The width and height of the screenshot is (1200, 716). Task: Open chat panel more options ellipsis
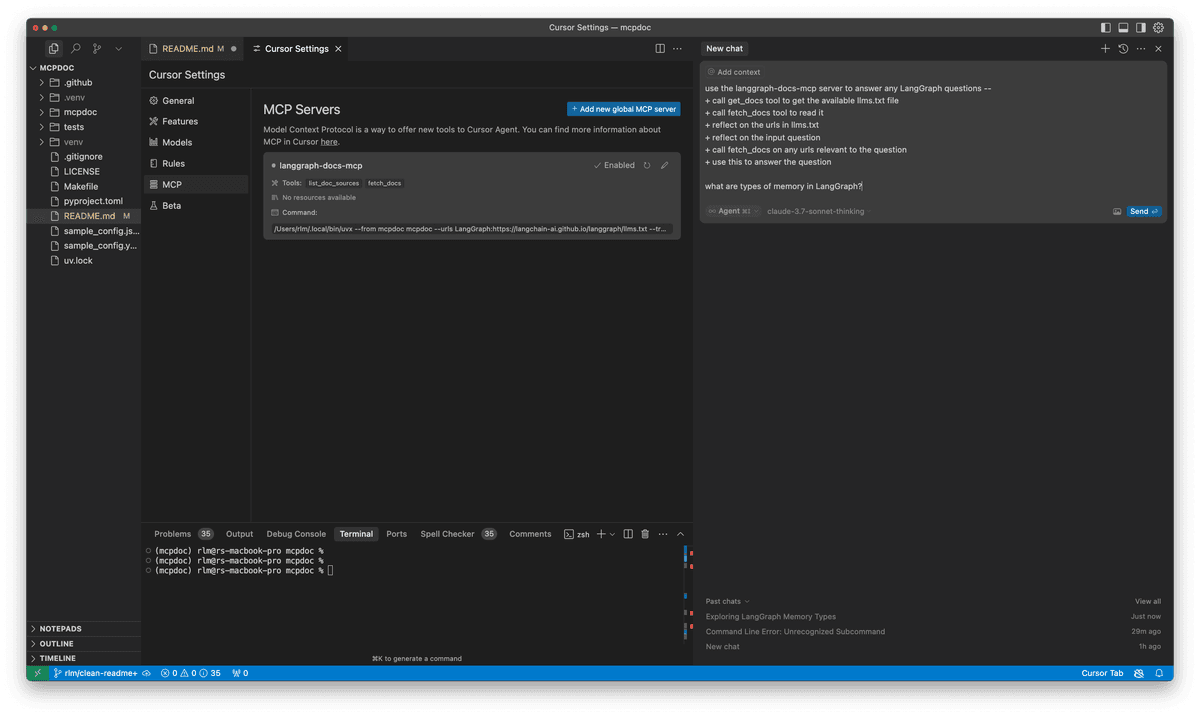click(x=1141, y=48)
